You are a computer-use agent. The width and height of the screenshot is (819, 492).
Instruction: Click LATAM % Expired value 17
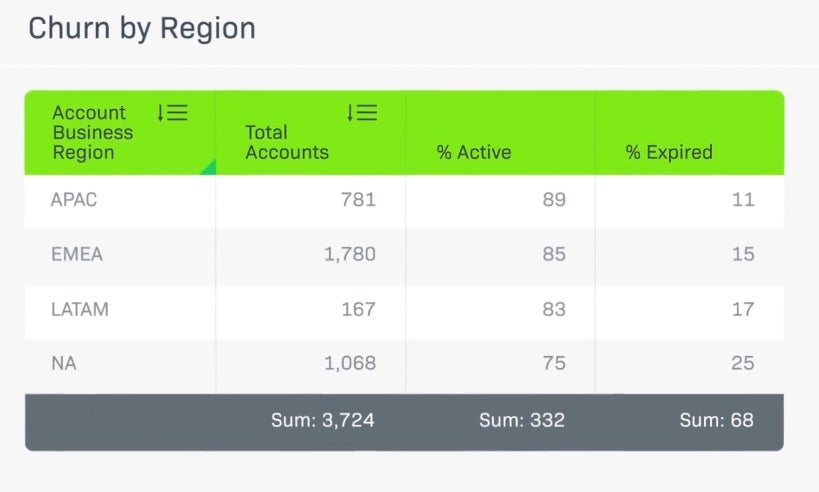tap(742, 310)
